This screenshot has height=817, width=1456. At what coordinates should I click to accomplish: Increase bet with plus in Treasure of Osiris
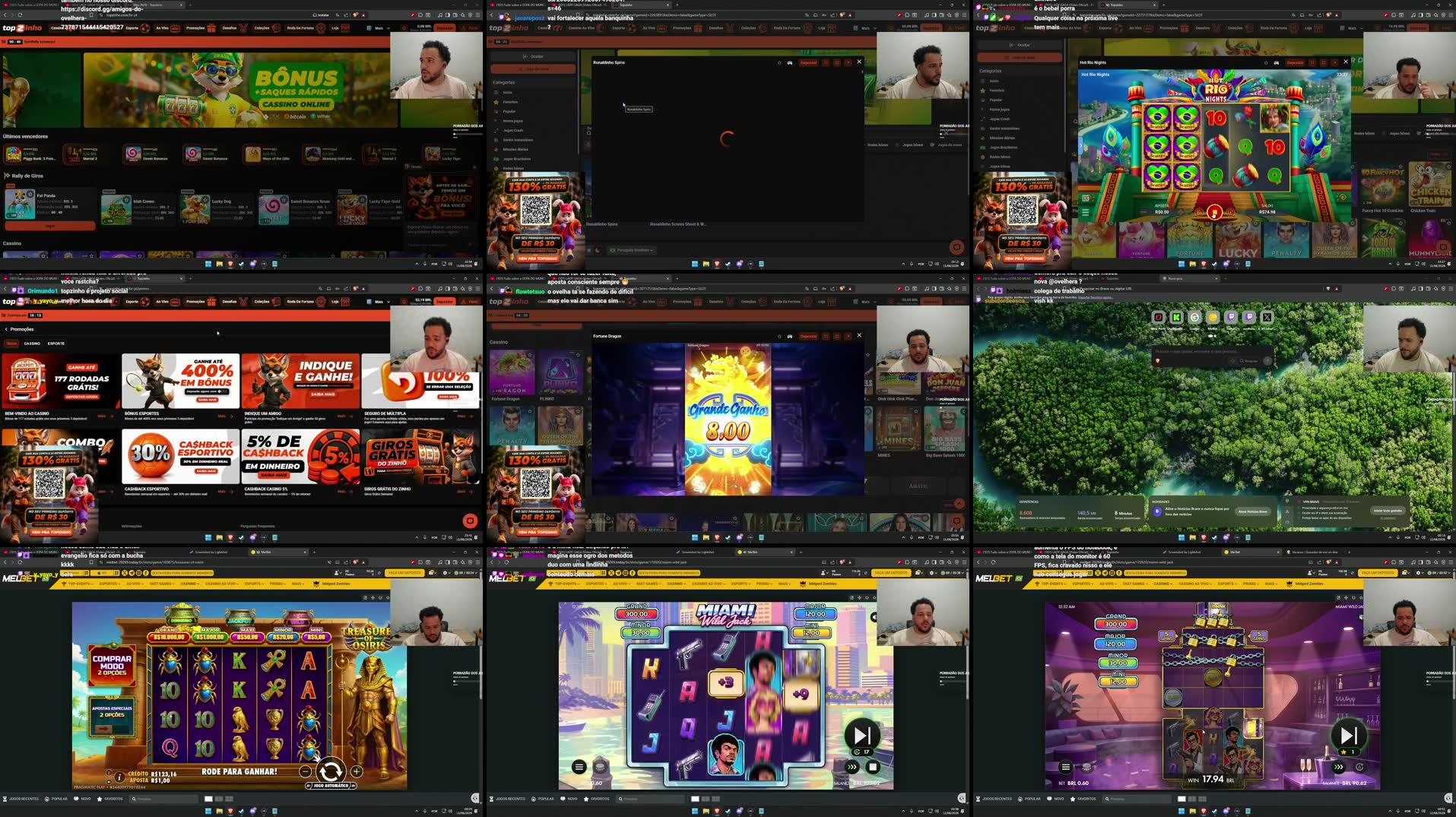coord(357,771)
